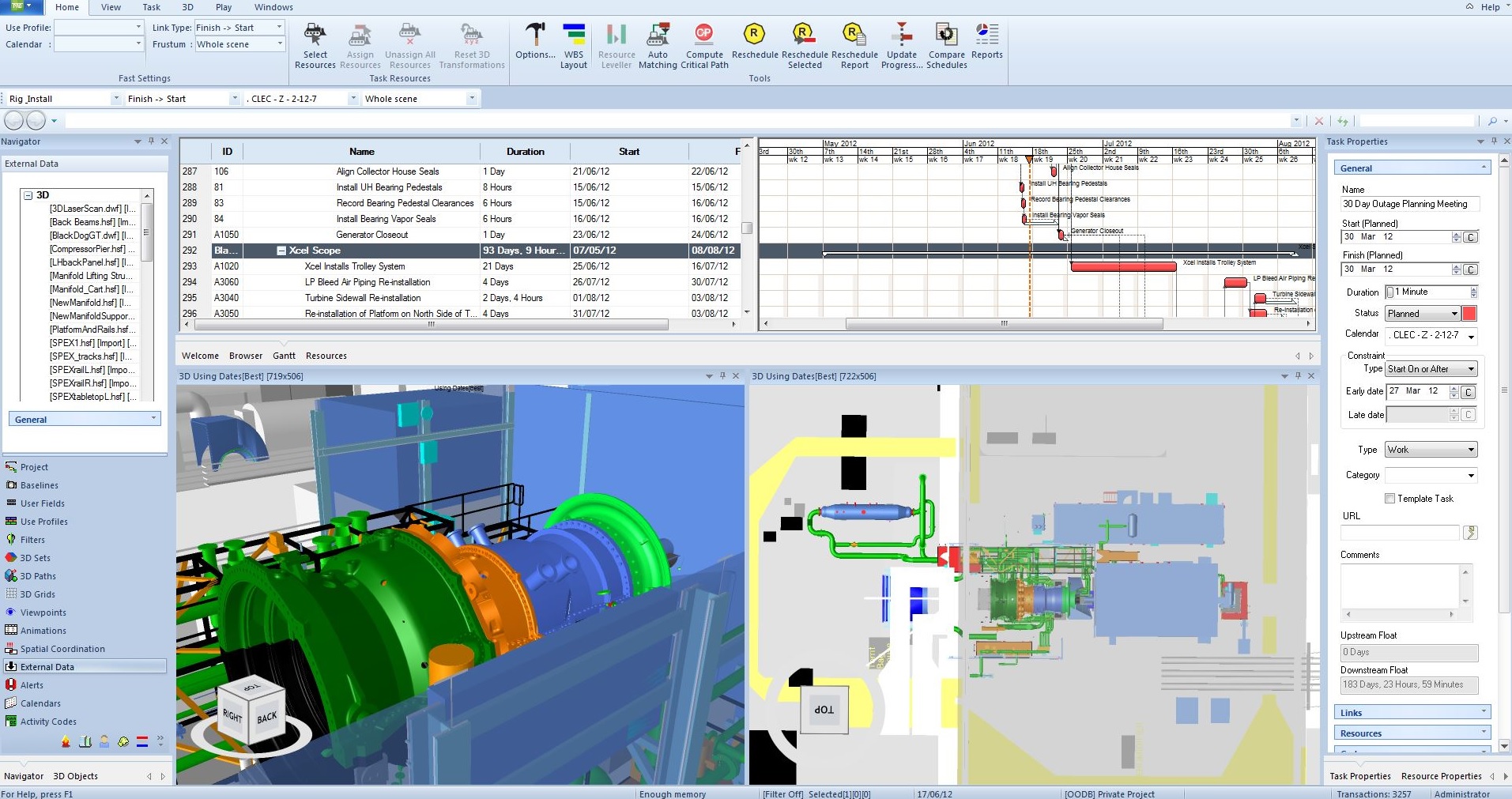Click the Reschedule Selected icon
Image resolution: width=1512 pixels, height=799 pixels.
(805, 46)
